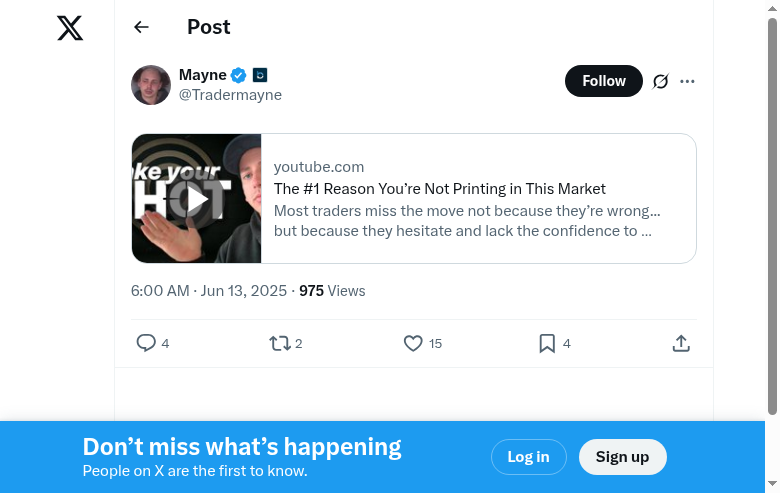The width and height of the screenshot is (780, 493).
Task: Open the @Tradermayne handle link
Action: tap(230, 95)
